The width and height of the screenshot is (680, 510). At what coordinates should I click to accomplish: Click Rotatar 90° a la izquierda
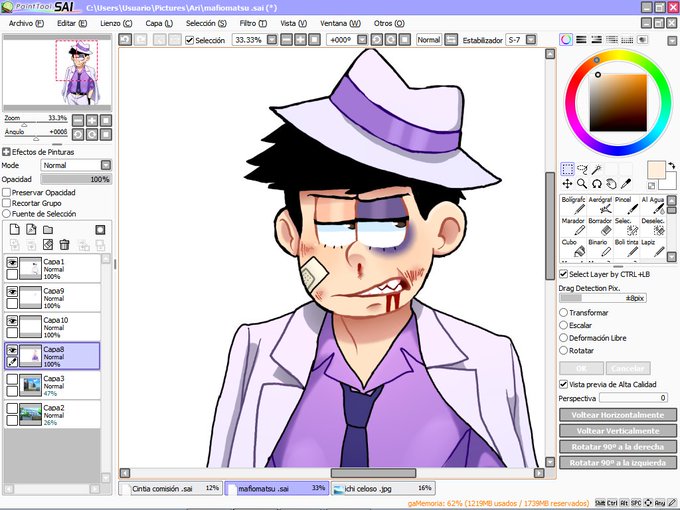pyautogui.click(x=618, y=463)
